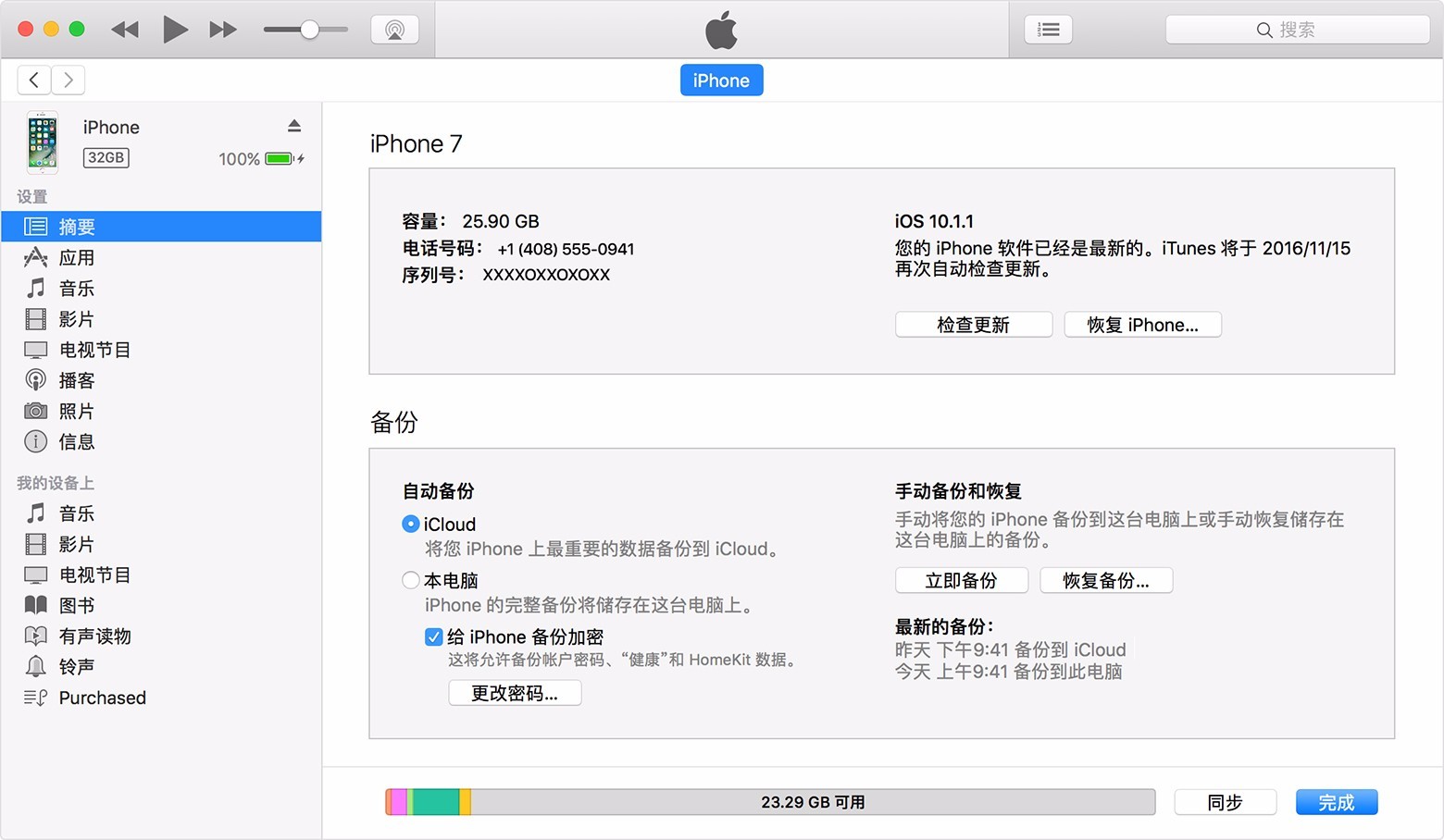Open 铃声 ringtones on device
The height and width of the screenshot is (840, 1444).
(x=161, y=666)
